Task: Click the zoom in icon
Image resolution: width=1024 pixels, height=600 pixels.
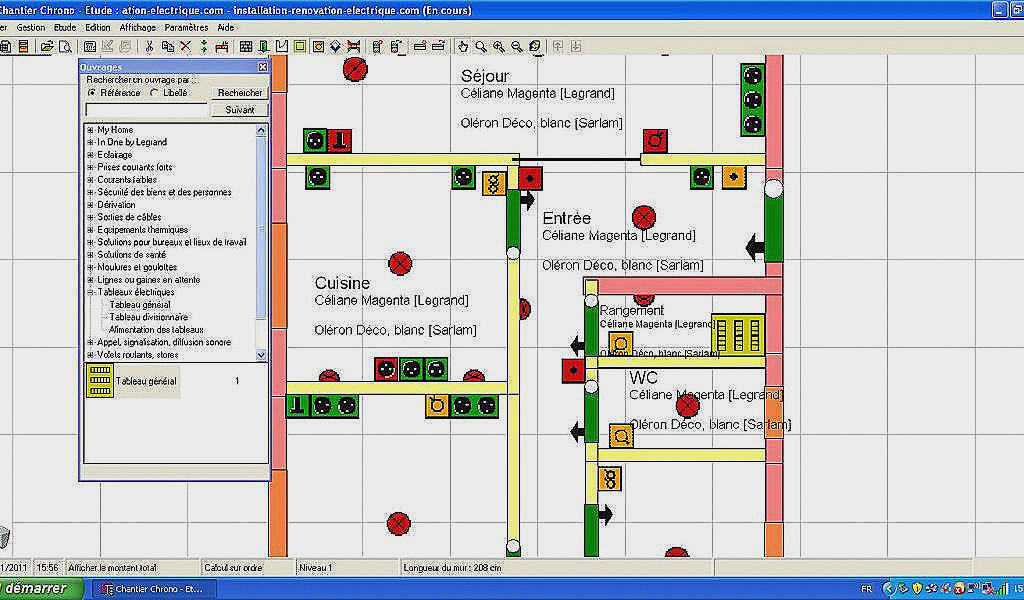Action: (499, 46)
